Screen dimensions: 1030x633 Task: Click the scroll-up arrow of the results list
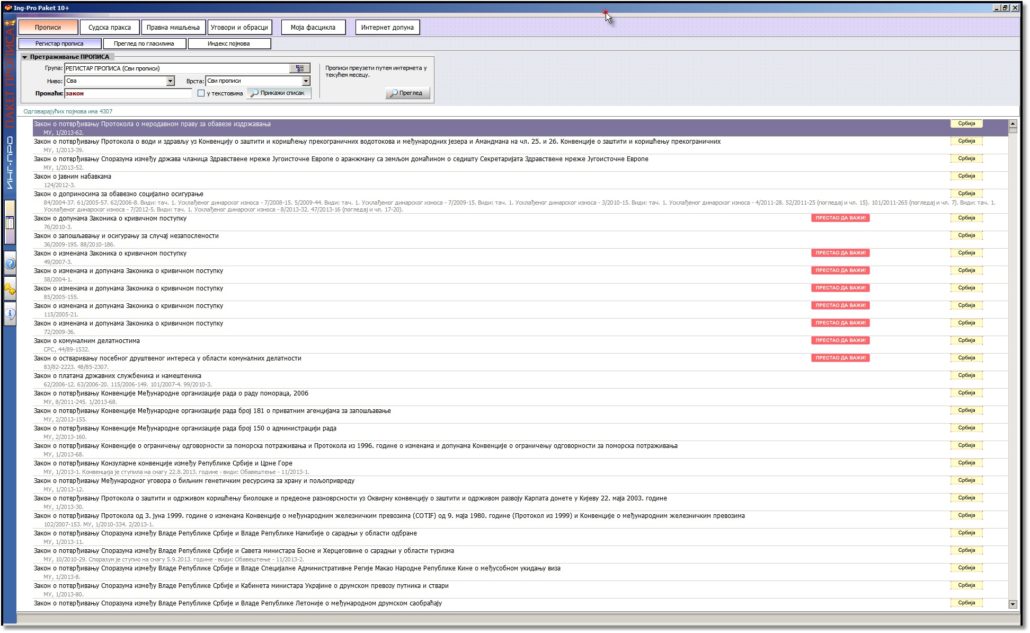click(x=1012, y=123)
